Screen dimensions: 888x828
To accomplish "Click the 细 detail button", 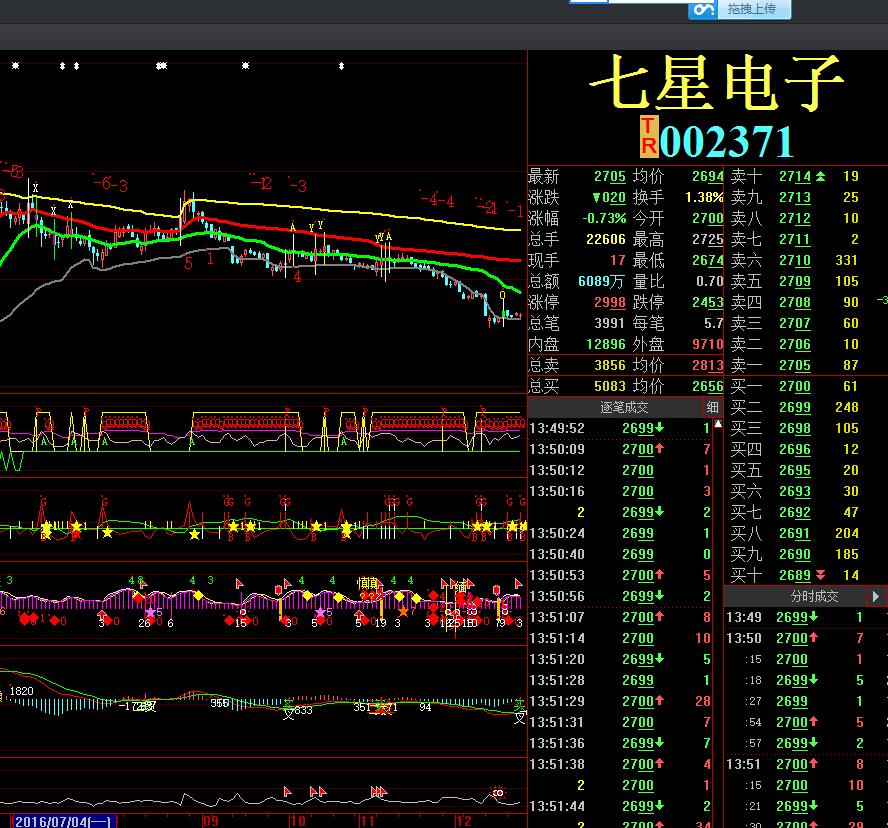I will tap(712, 407).
